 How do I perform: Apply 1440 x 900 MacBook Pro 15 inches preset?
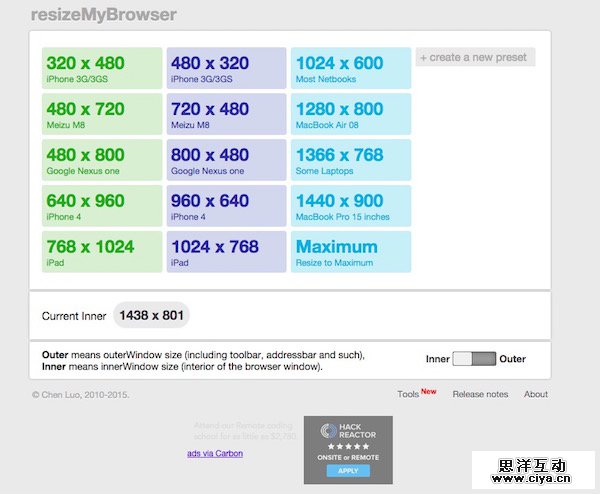point(351,206)
